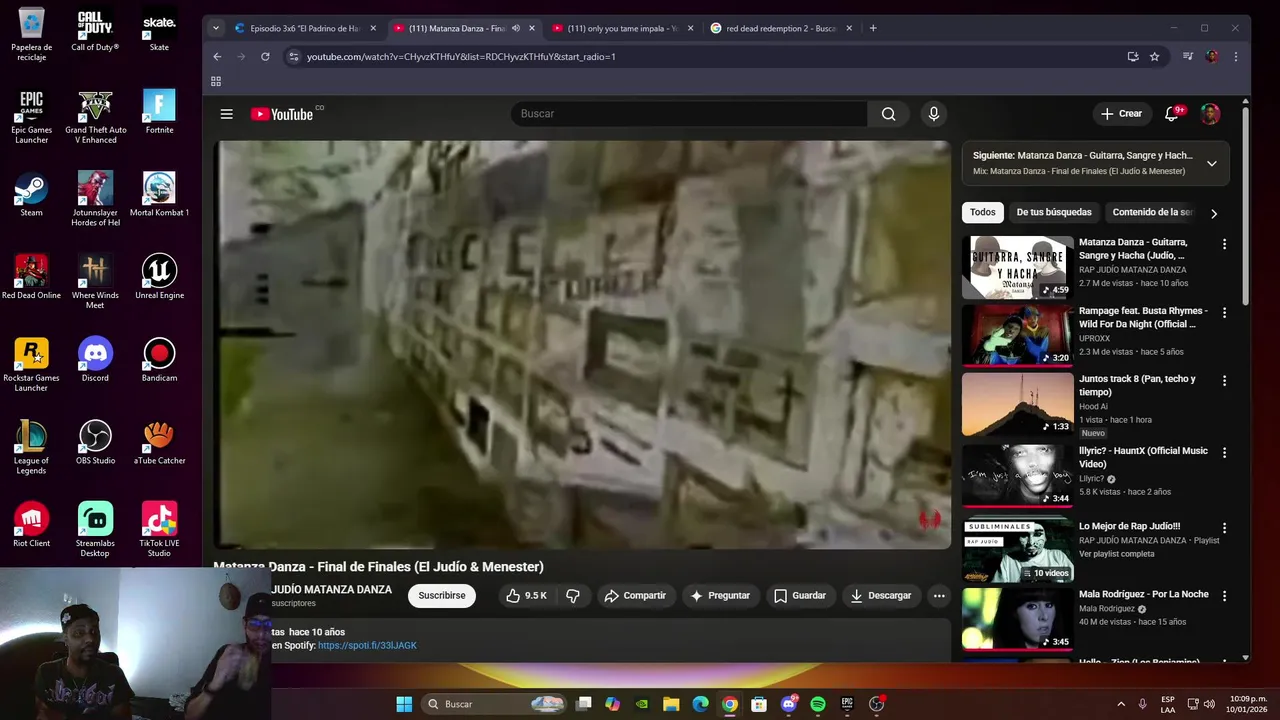Show more filter chips with right arrow
This screenshot has width=1280, height=720.
[x=1214, y=213]
